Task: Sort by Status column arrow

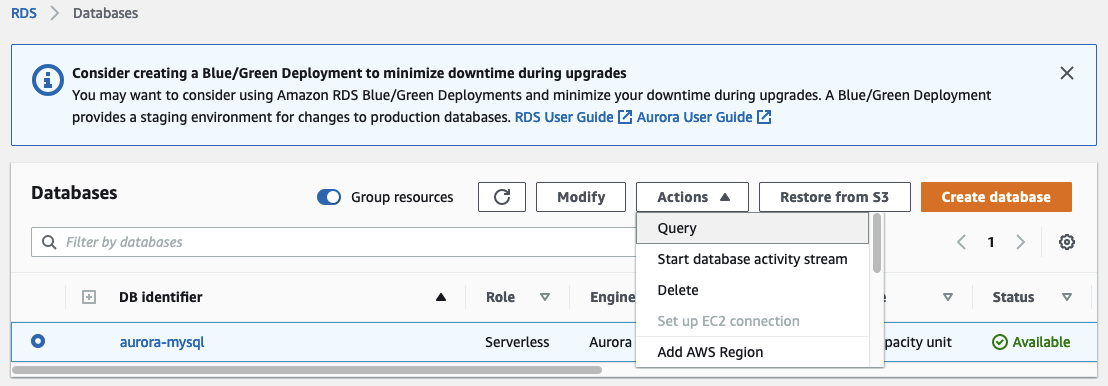Action: pos(1067,298)
